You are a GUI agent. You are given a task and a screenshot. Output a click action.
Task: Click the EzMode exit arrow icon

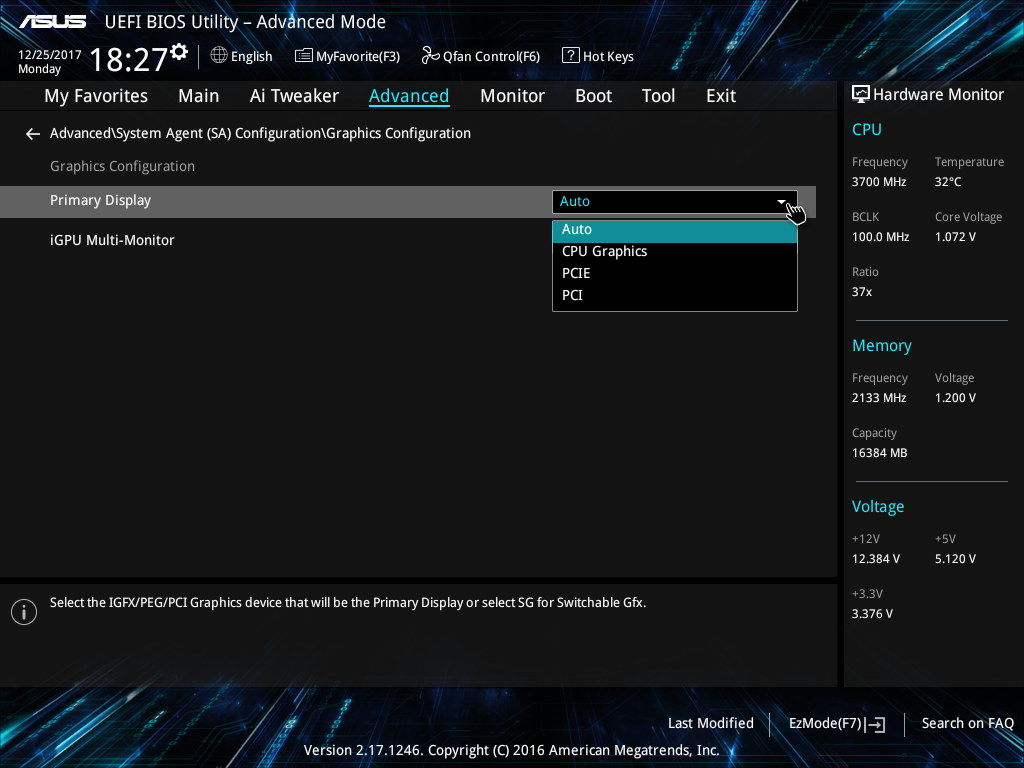(875, 724)
